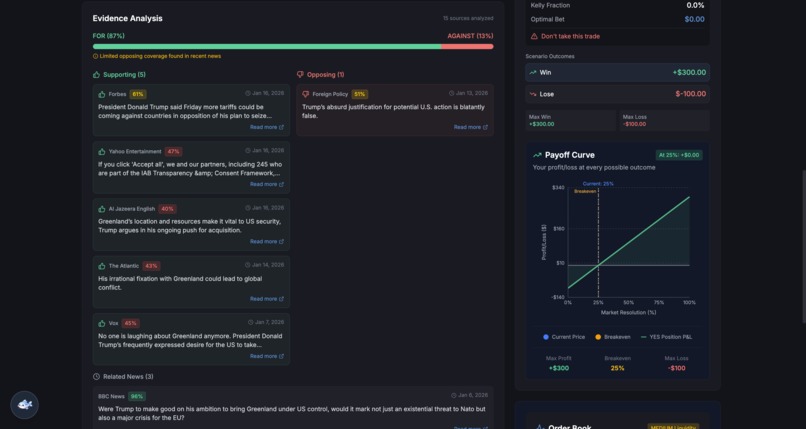Viewport: 806px width, 429px height.
Task: Click the Max Loss -$100.00 box
Action: coord(664,120)
